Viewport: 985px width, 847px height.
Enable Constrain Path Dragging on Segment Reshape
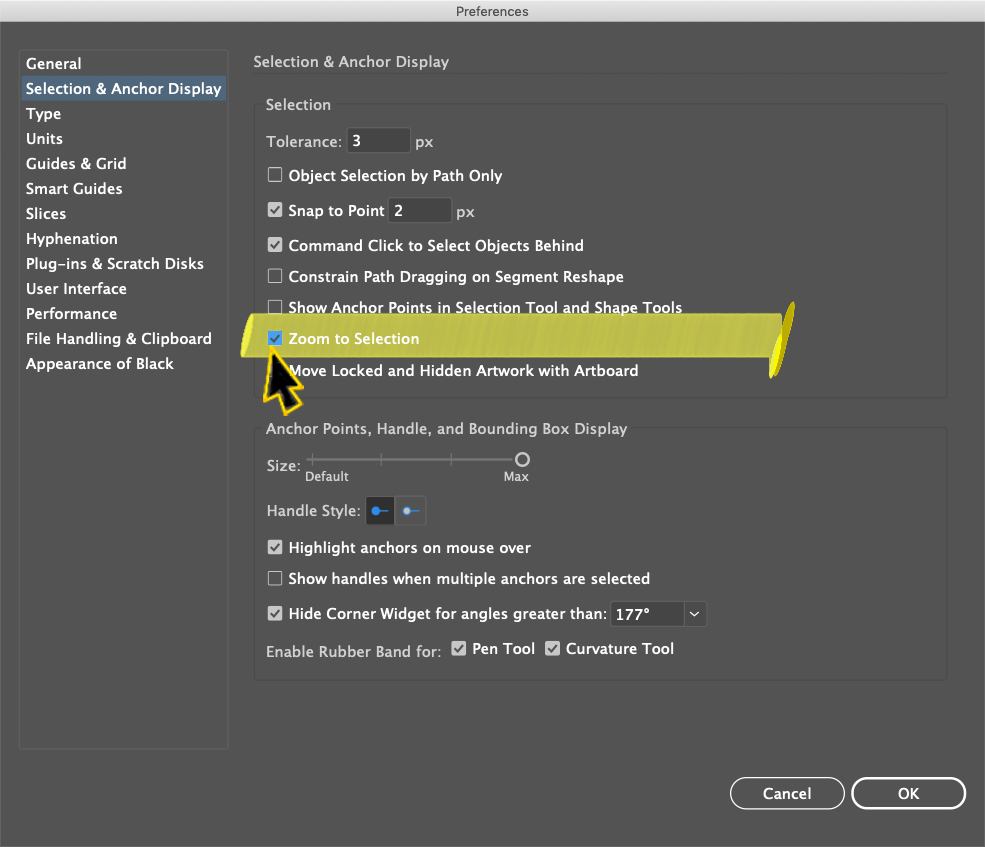point(275,276)
